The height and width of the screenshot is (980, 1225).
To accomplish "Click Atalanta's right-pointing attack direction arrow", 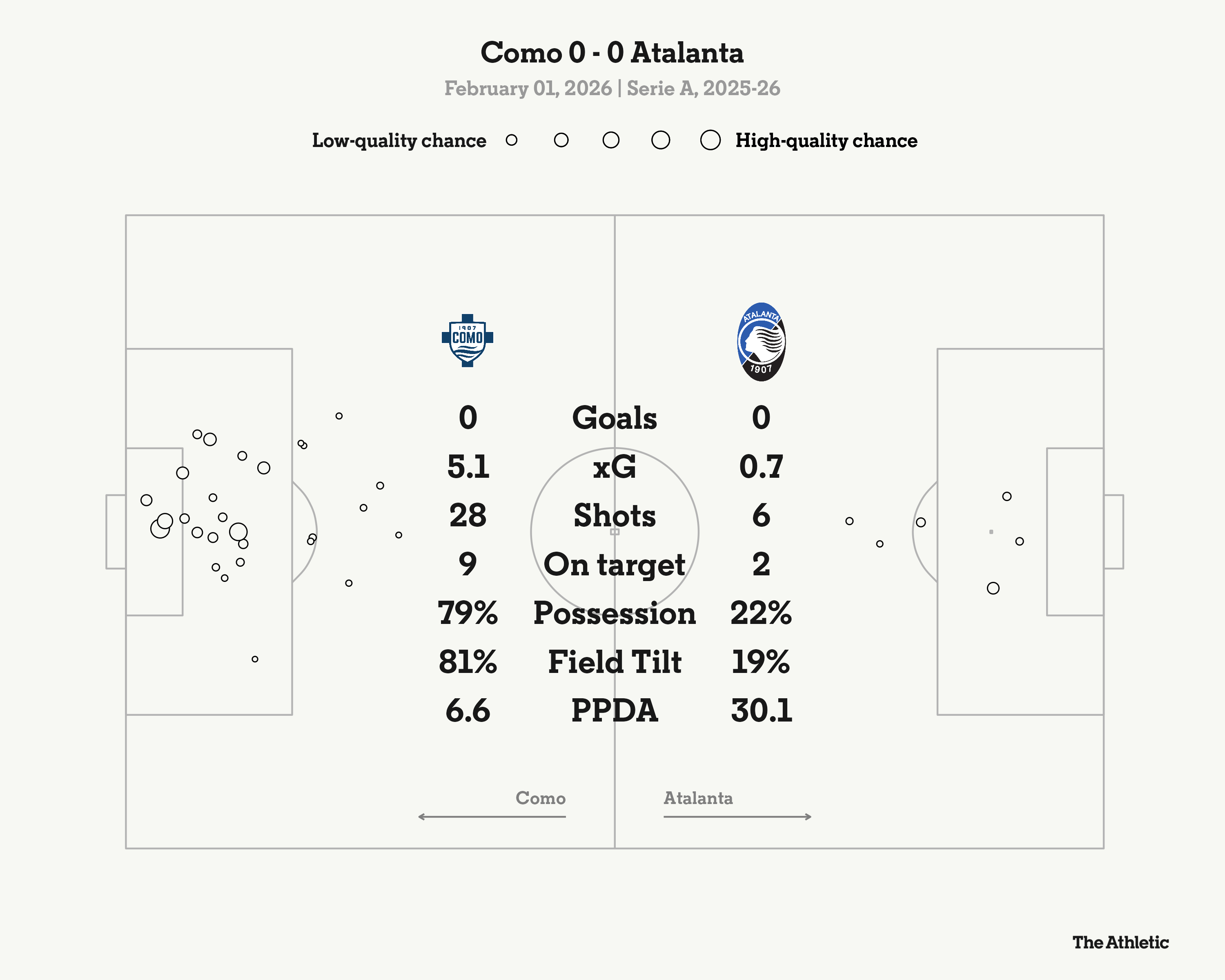I will tap(737, 816).
